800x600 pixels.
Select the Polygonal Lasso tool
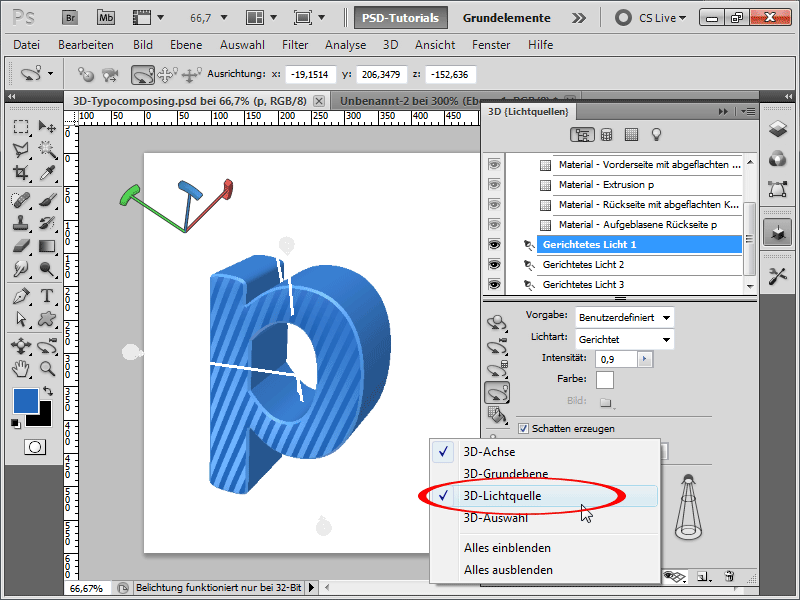[21, 149]
